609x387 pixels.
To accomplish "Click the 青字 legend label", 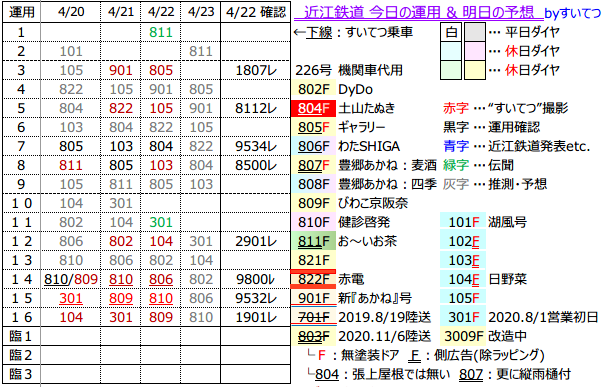I will pos(456,146).
